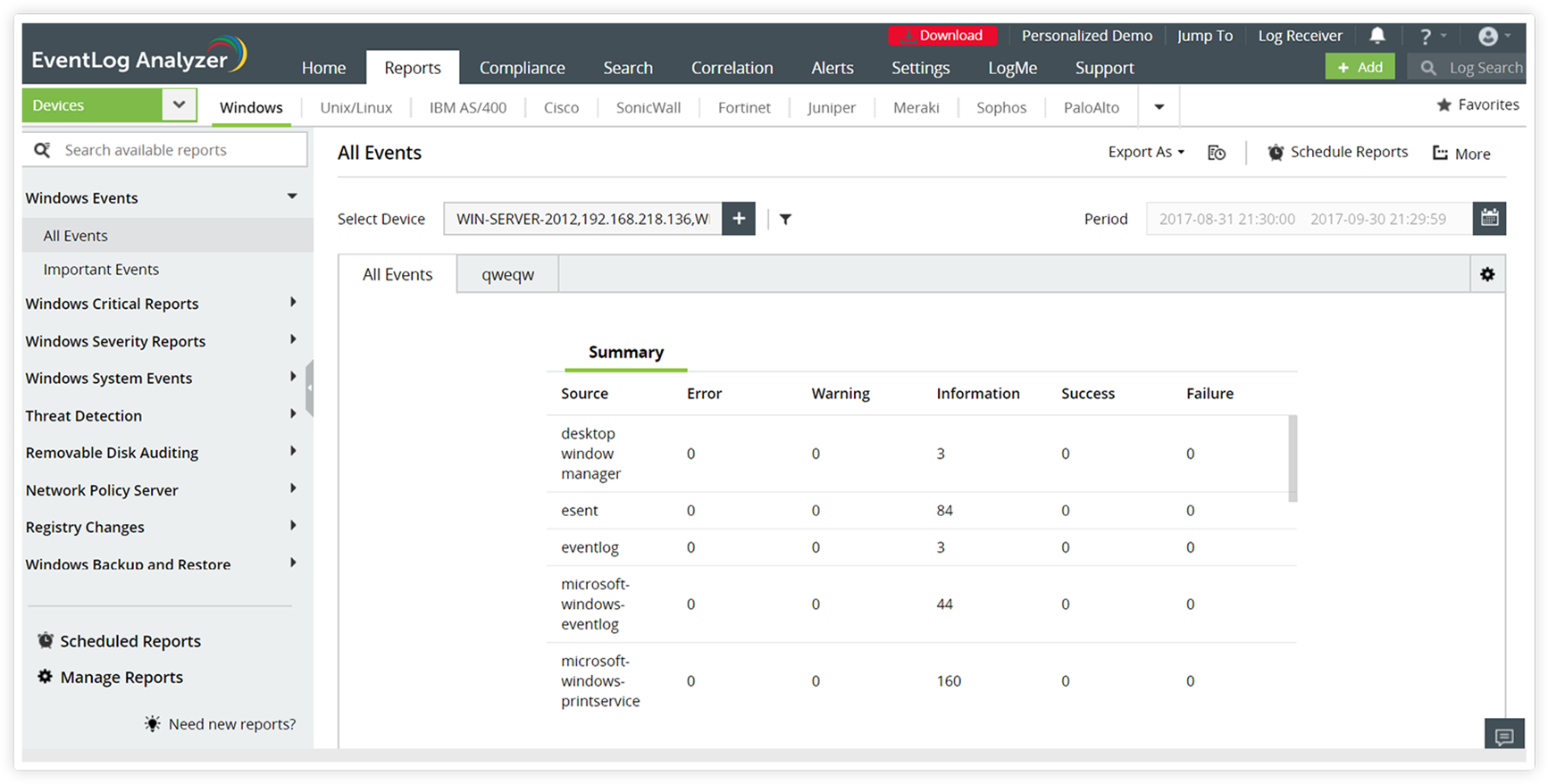
Task: Open Important Events in sidebar
Action: coord(168,270)
